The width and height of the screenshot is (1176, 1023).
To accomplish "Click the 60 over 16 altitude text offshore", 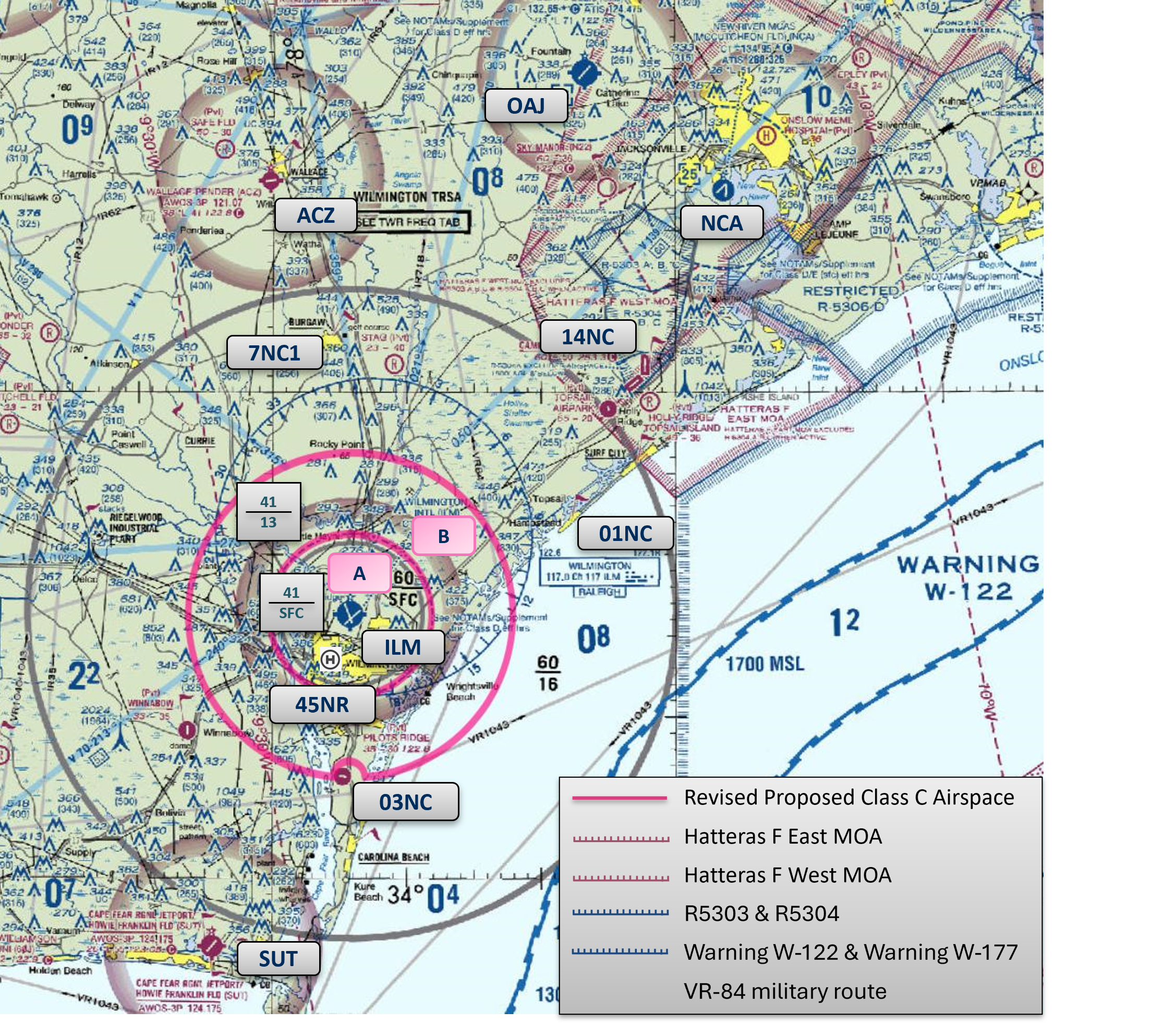I will 548,673.
